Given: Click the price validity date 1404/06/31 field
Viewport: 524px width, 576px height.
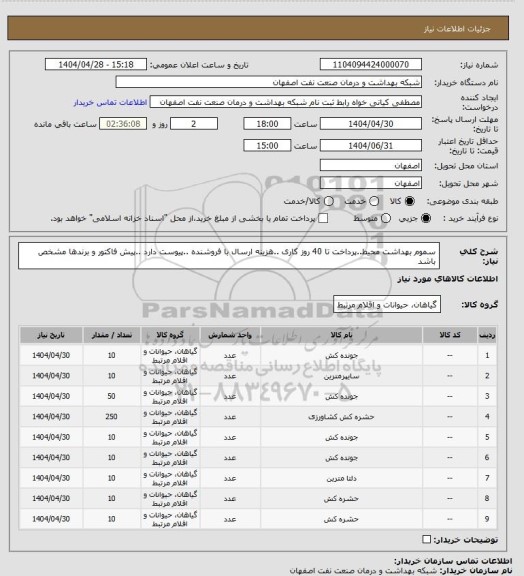Looking at the screenshot, I should click(x=371, y=145).
